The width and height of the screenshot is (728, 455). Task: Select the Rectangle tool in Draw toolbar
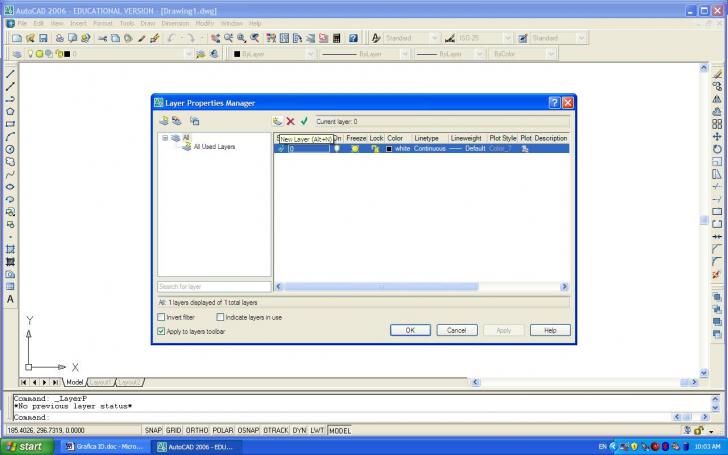pos(10,124)
